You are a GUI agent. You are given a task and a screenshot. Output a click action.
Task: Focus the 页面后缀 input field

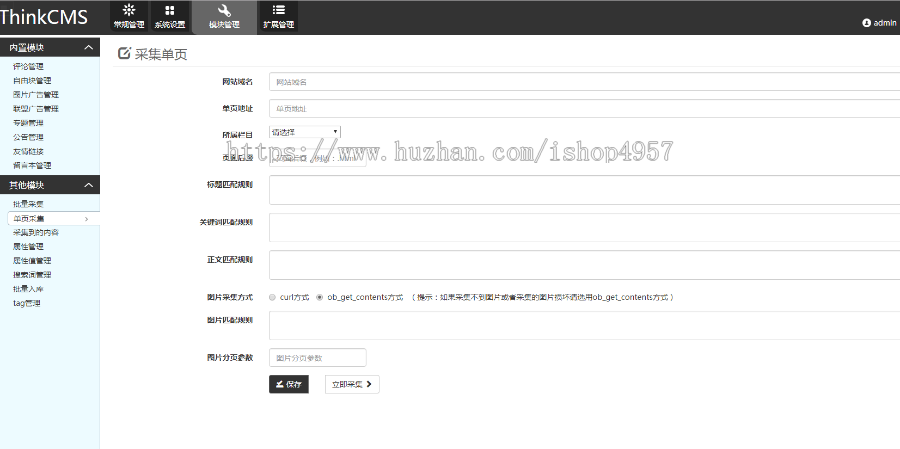(317, 158)
